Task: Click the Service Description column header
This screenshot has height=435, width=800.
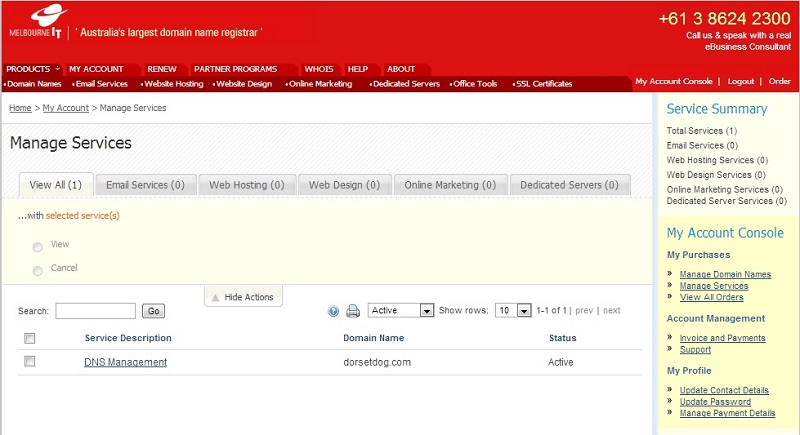Action: pyautogui.click(x=128, y=338)
